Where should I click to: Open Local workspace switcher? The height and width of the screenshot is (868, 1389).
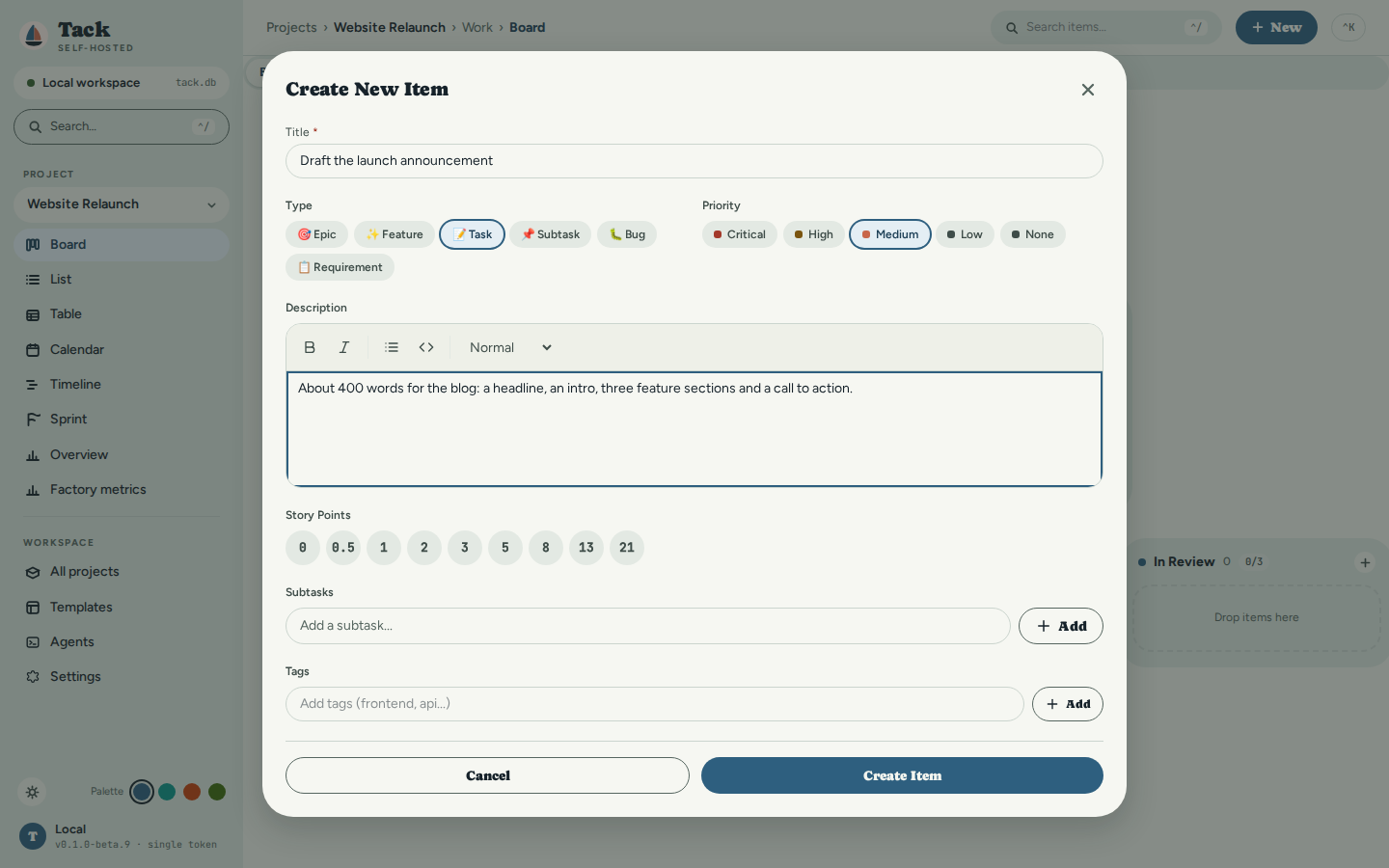pos(122,83)
